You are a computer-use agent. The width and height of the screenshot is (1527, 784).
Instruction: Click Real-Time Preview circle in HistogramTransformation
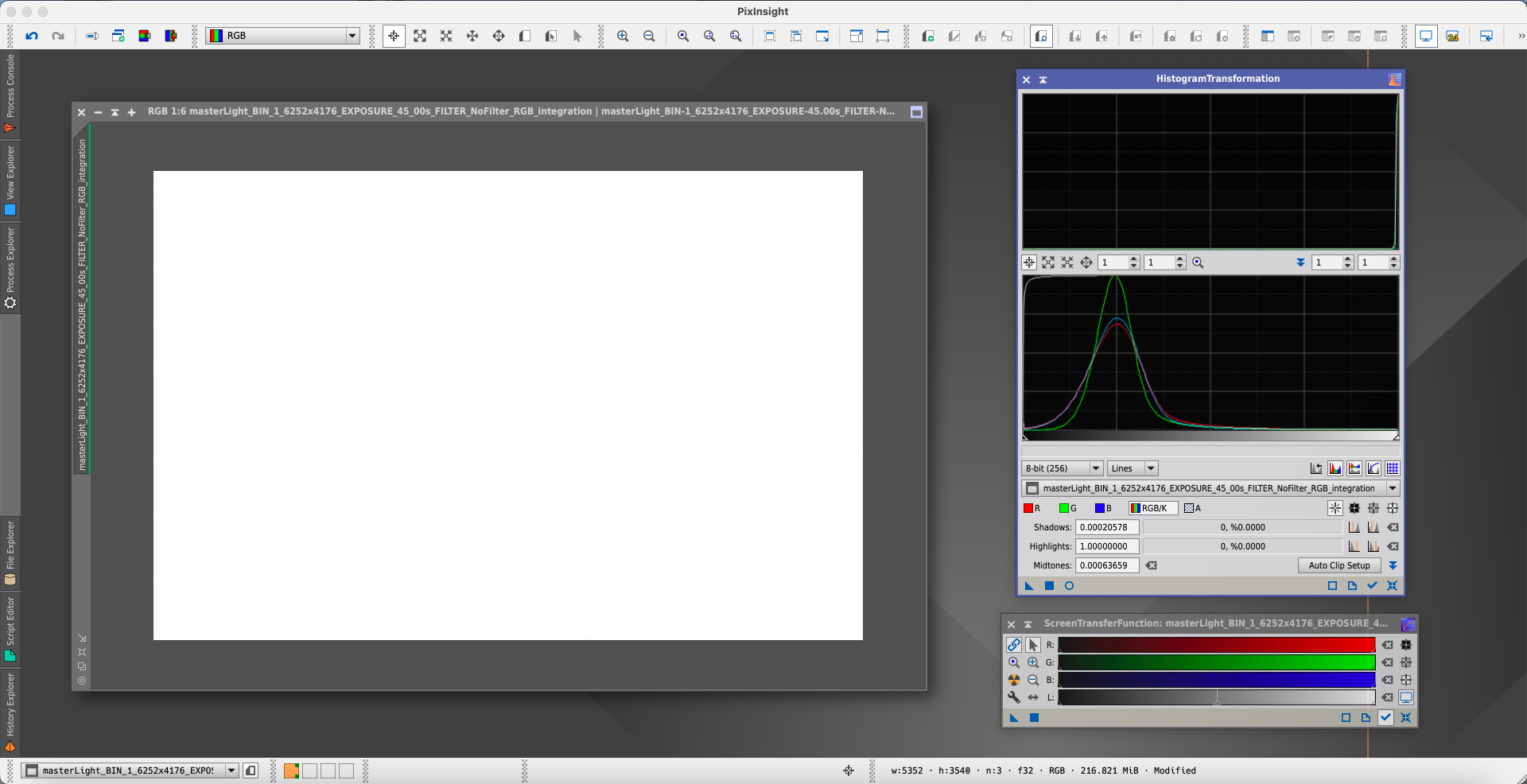point(1069,586)
